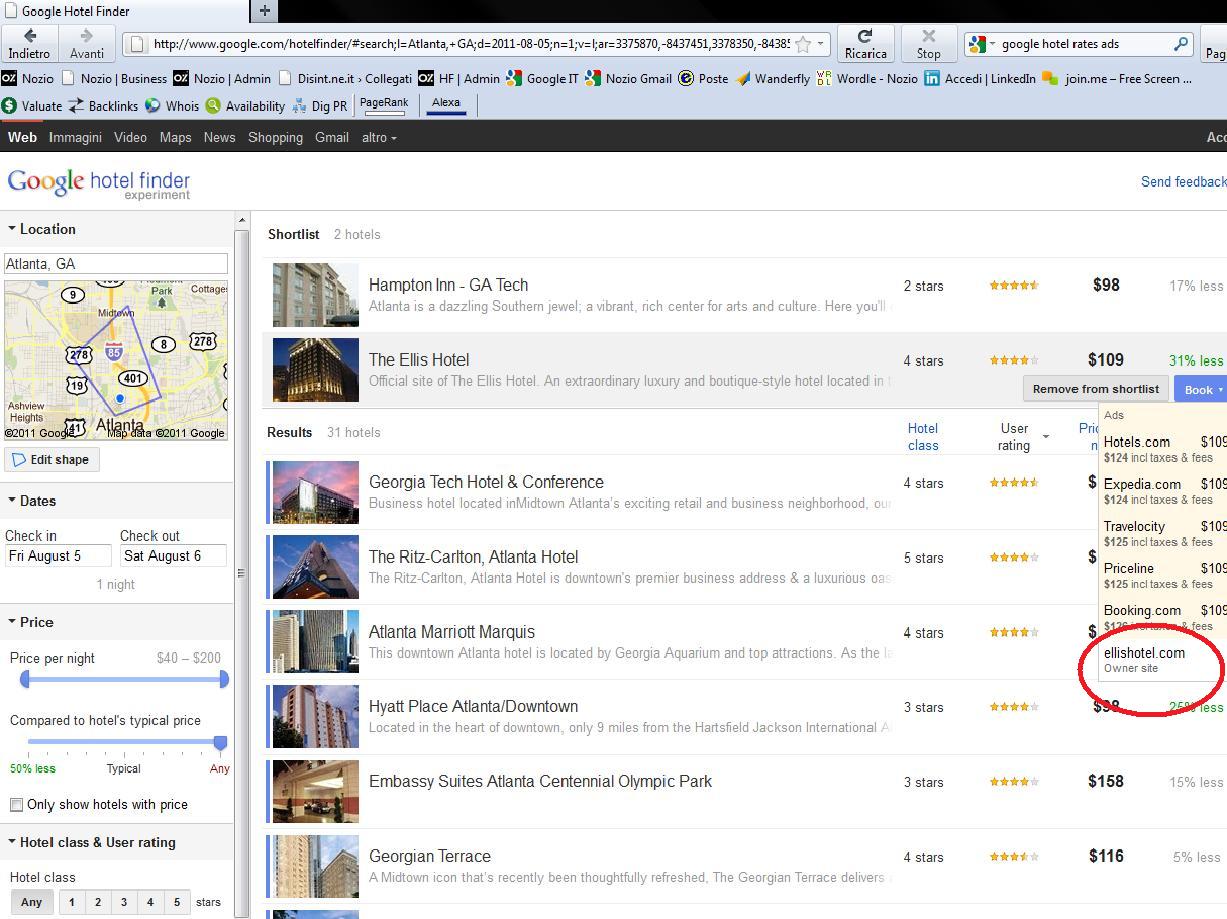Click the Send feedback link

(x=1183, y=182)
